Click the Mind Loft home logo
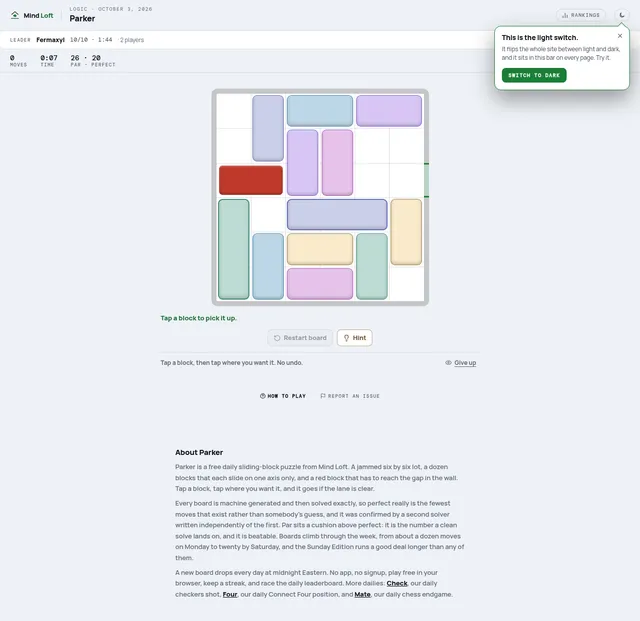The image size is (640, 621). coord(32,16)
